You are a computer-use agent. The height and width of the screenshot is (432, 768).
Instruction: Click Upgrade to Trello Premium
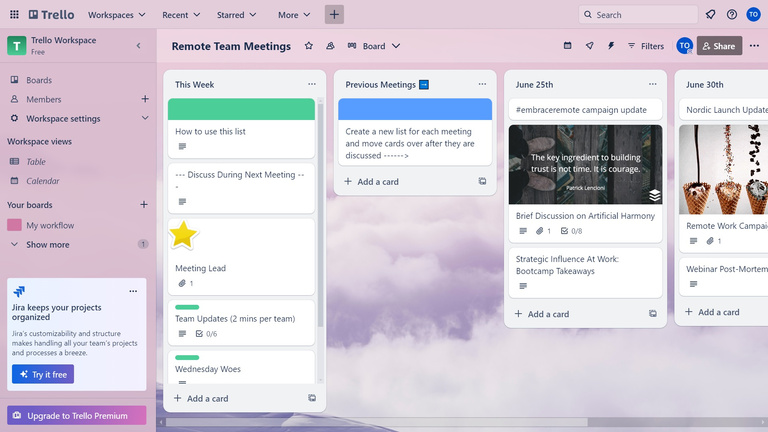click(77, 415)
